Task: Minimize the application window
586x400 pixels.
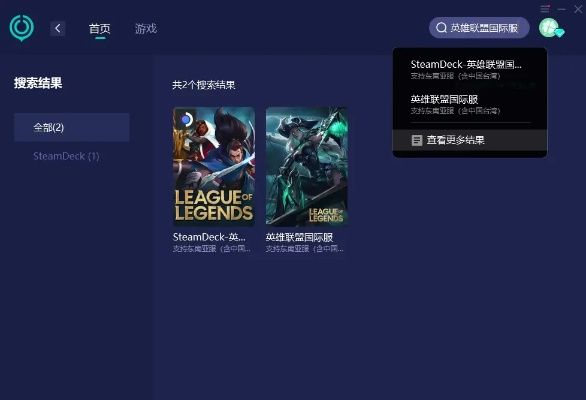Action: [561, 9]
